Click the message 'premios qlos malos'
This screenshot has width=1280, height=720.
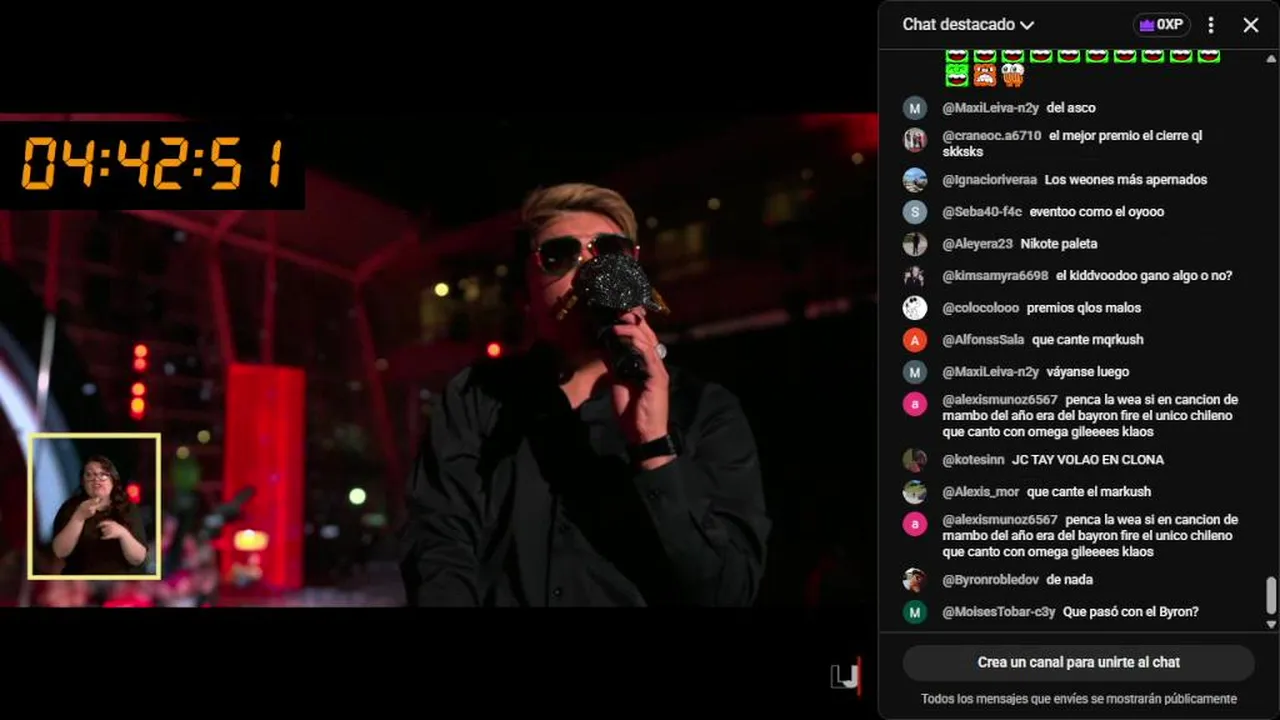(1084, 308)
